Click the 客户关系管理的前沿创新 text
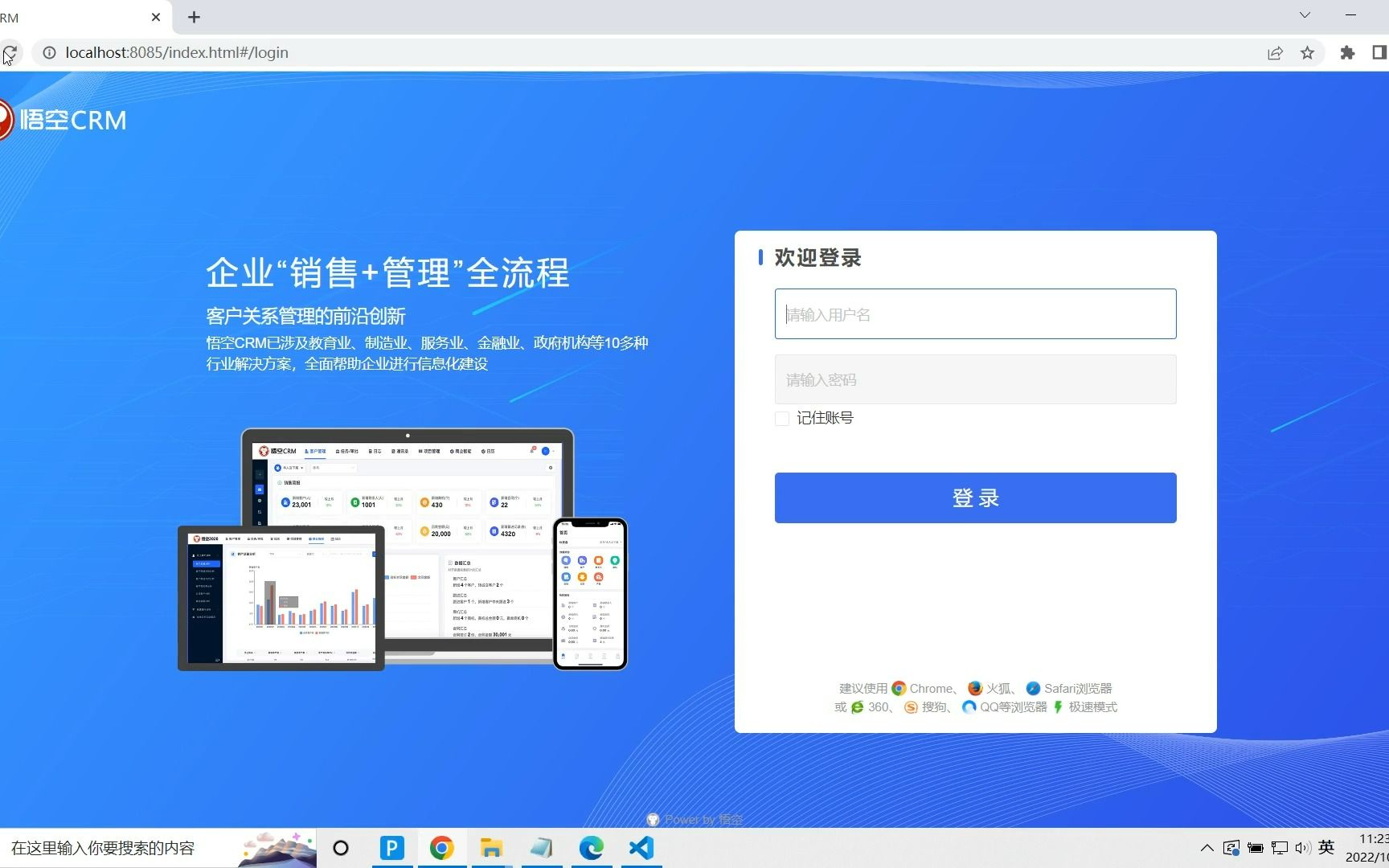This screenshot has height=868, width=1389. [x=305, y=316]
